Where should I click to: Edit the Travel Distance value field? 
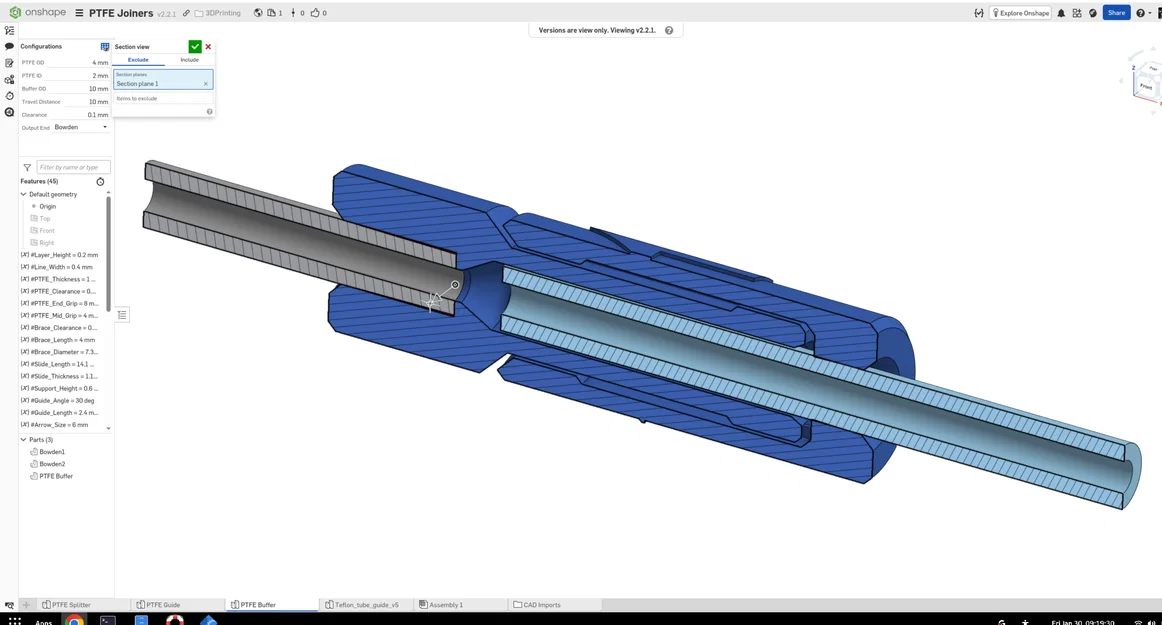point(87,102)
